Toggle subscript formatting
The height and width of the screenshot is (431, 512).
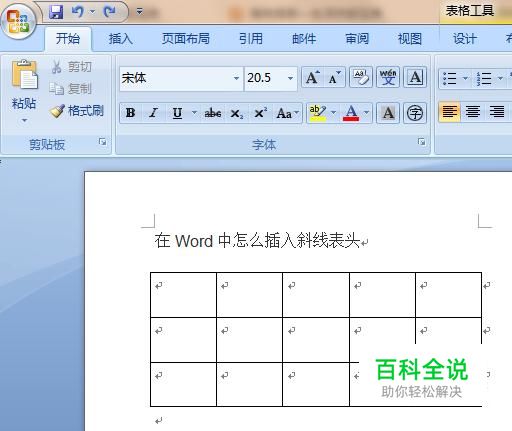tap(236, 113)
